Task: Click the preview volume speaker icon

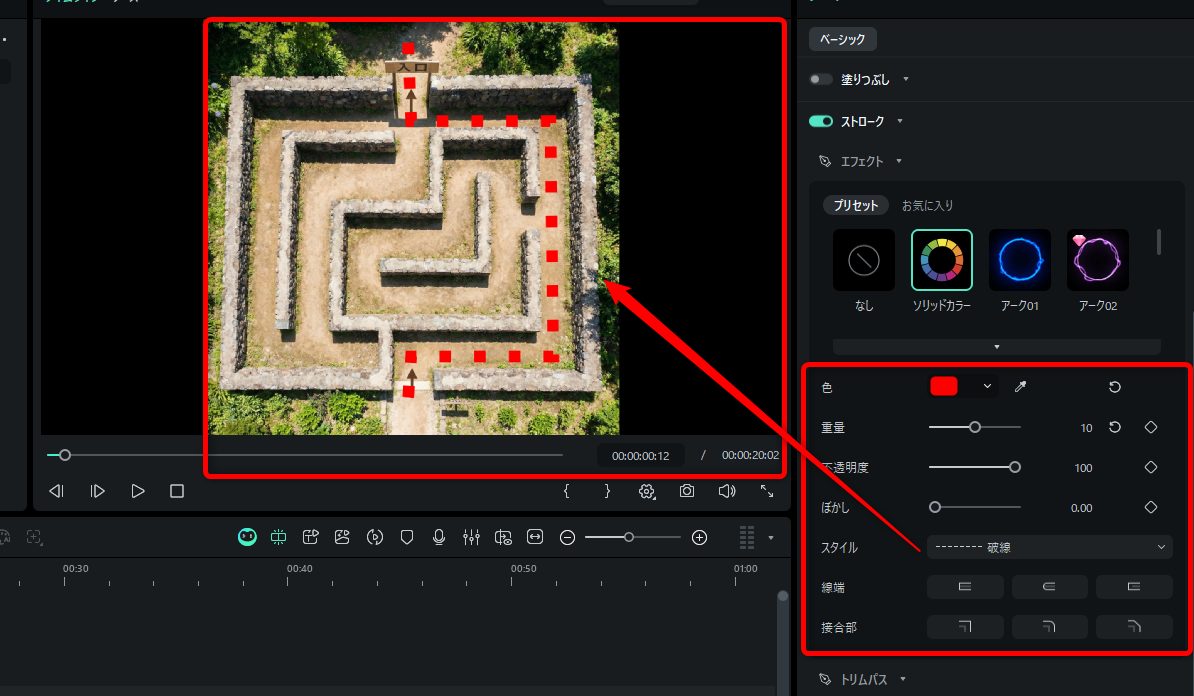Action: pyautogui.click(x=727, y=491)
